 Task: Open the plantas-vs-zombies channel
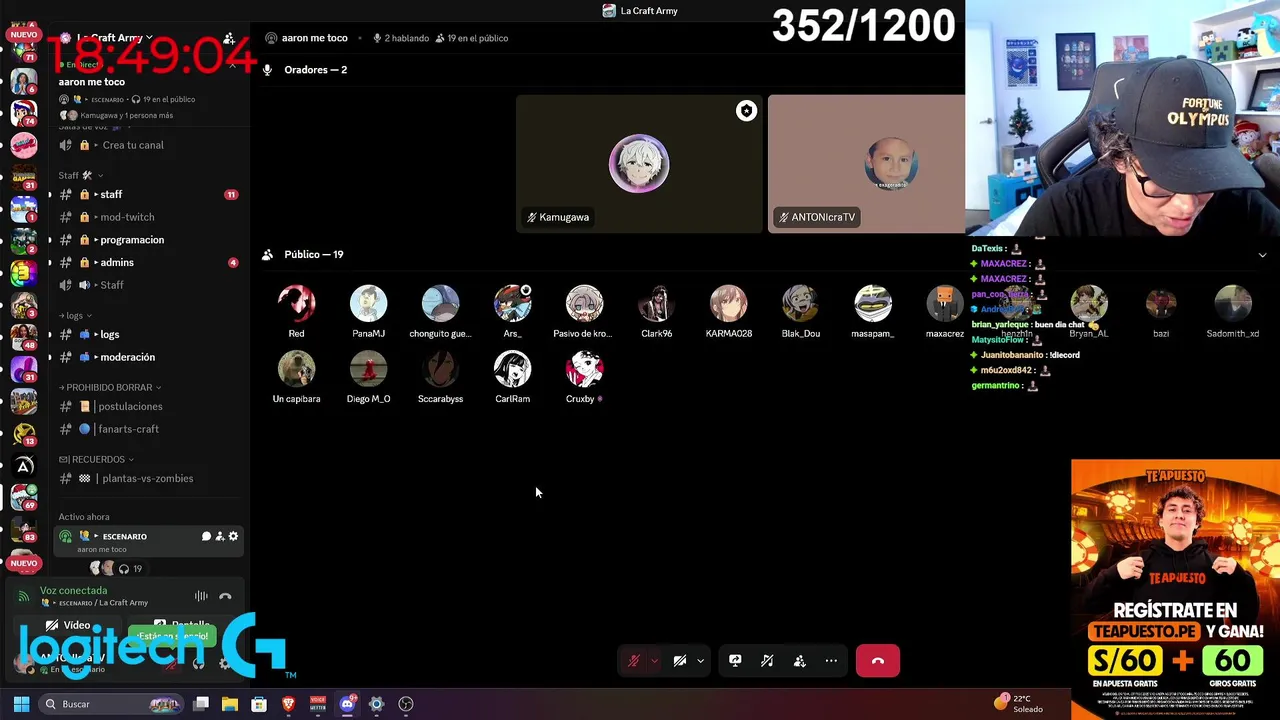[148, 478]
